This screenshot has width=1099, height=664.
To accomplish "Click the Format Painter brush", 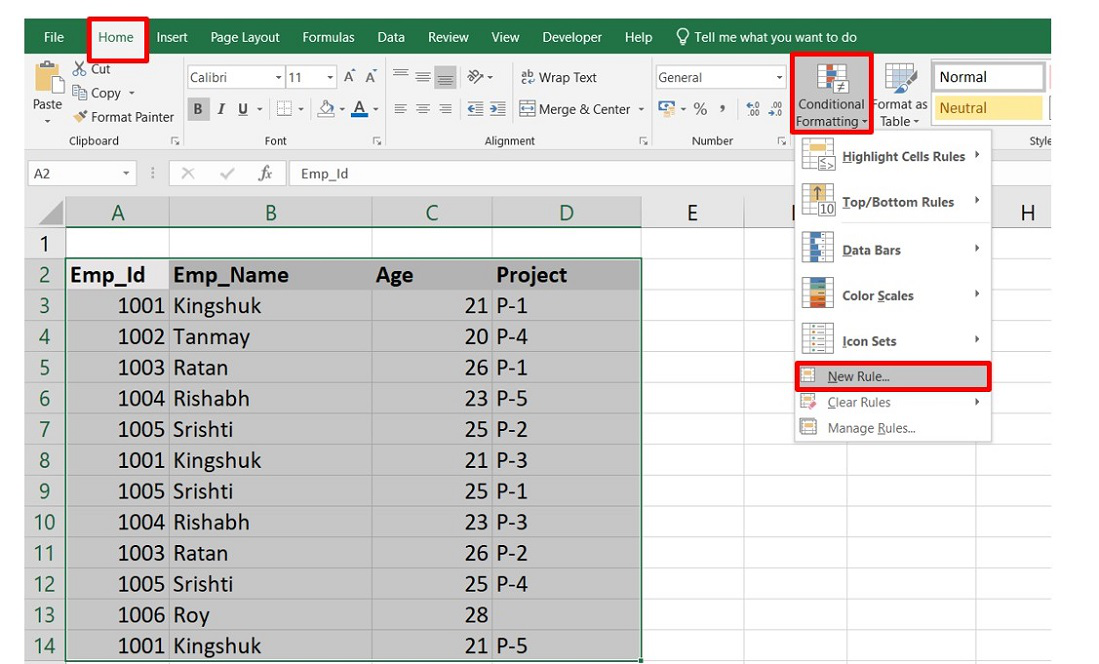I will [81, 116].
